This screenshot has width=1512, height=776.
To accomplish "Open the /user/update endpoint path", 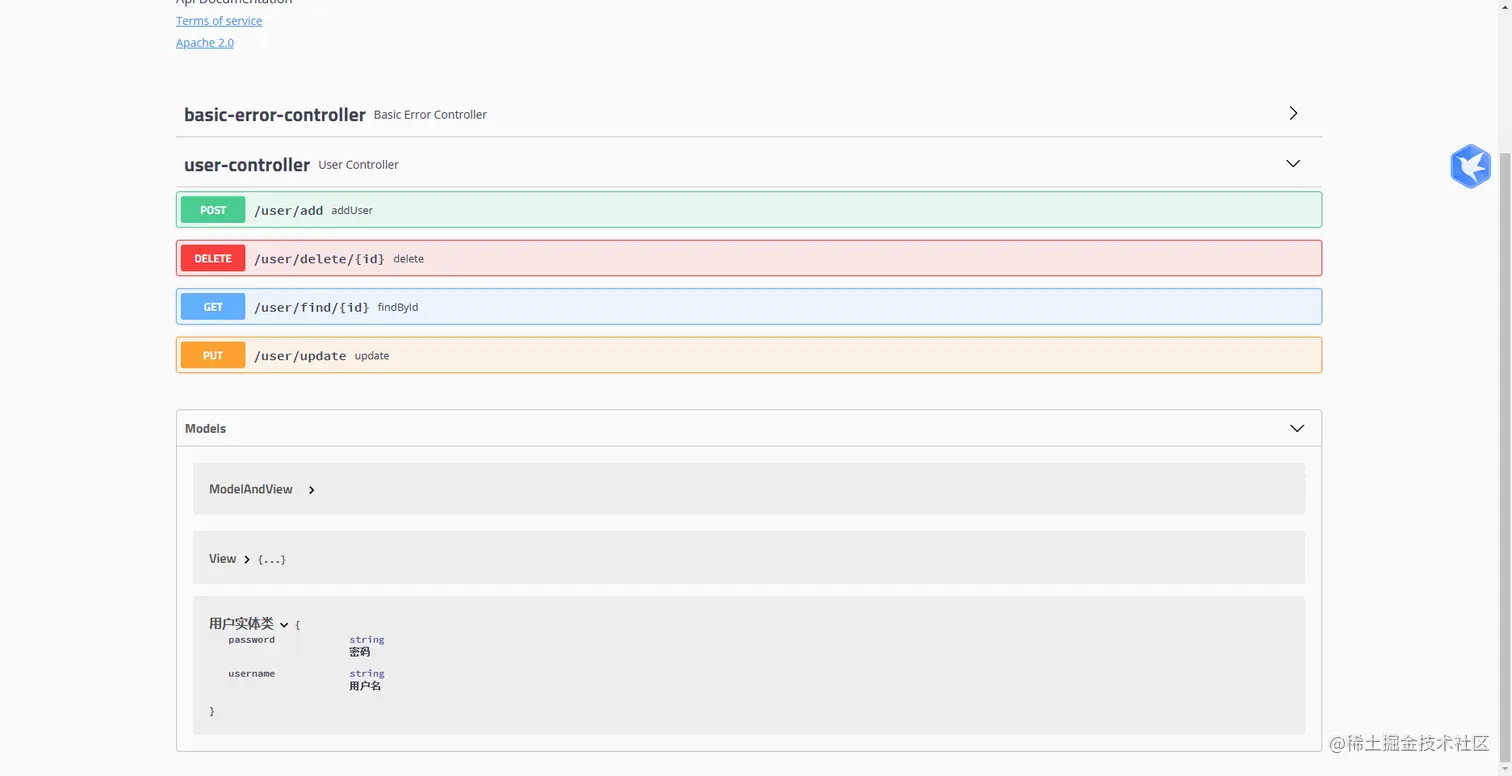I will [300, 356].
